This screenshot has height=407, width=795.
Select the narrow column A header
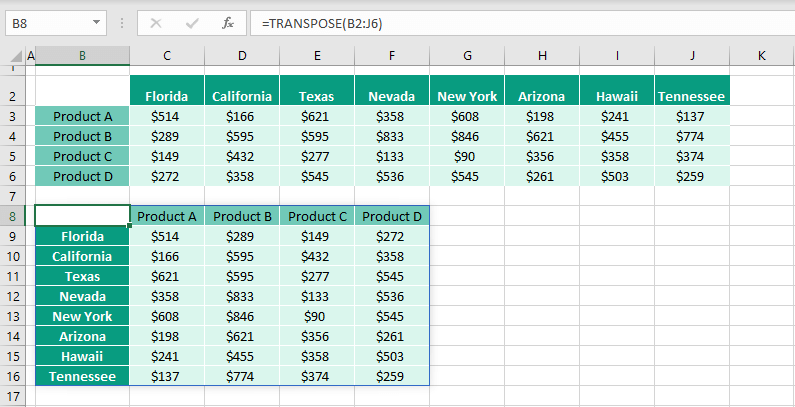tap(30, 56)
